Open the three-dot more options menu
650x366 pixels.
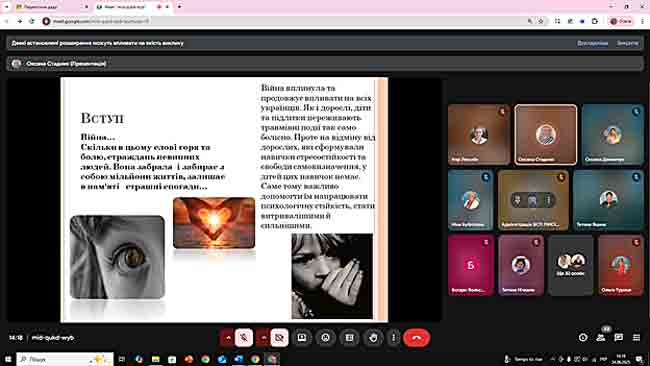click(x=393, y=338)
